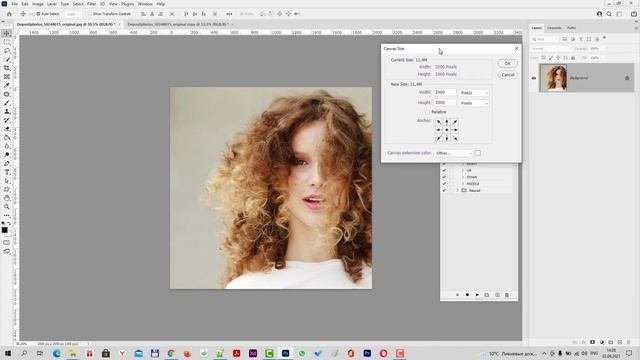Toggle the checkmark beside MIDDLE action
The height and width of the screenshot is (360, 640).
(444, 184)
